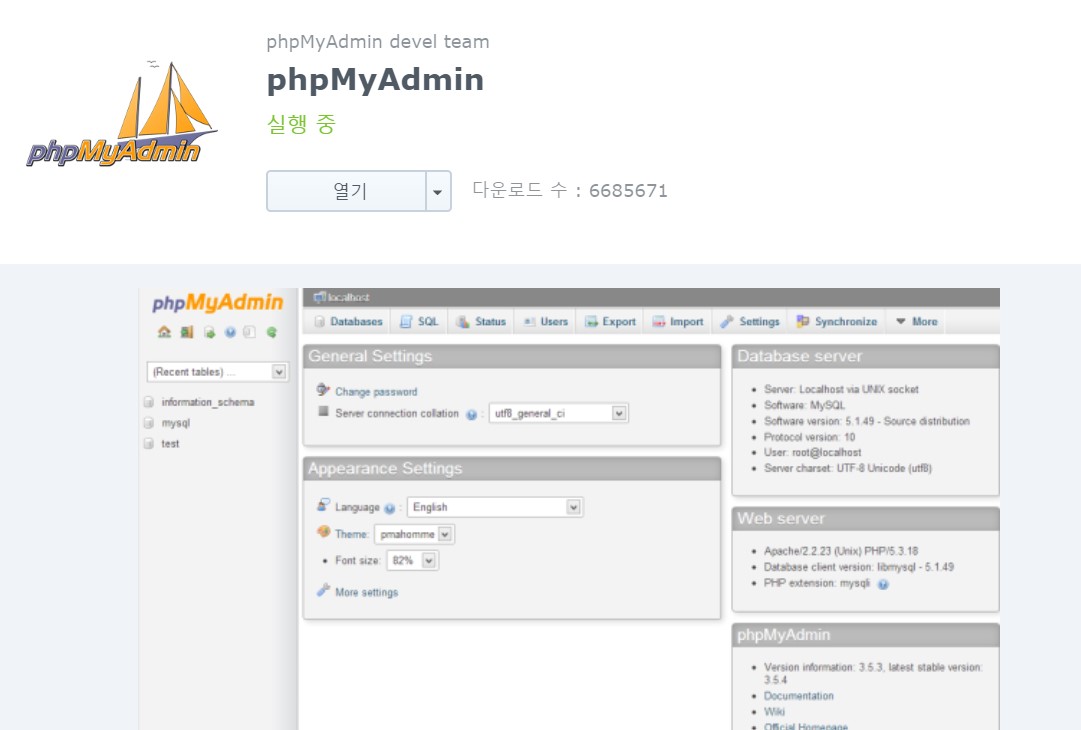Go to the Import tab
The height and width of the screenshot is (730, 1081).
[x=678, y=321]
